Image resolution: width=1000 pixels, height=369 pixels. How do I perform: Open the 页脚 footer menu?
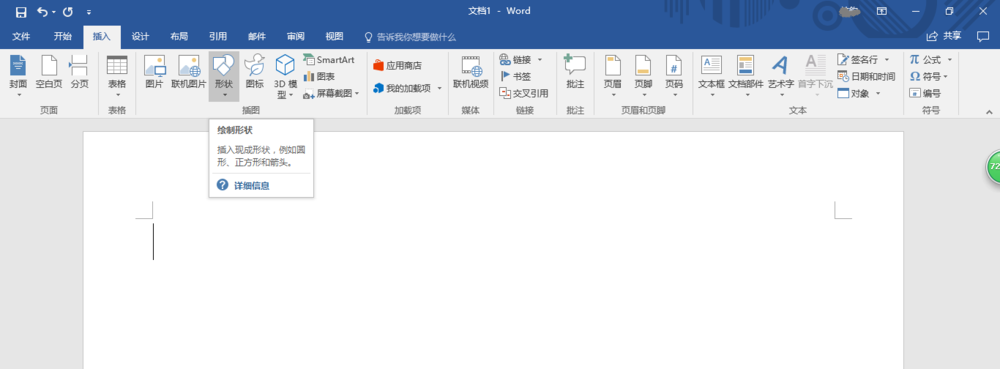pos(643,75)
